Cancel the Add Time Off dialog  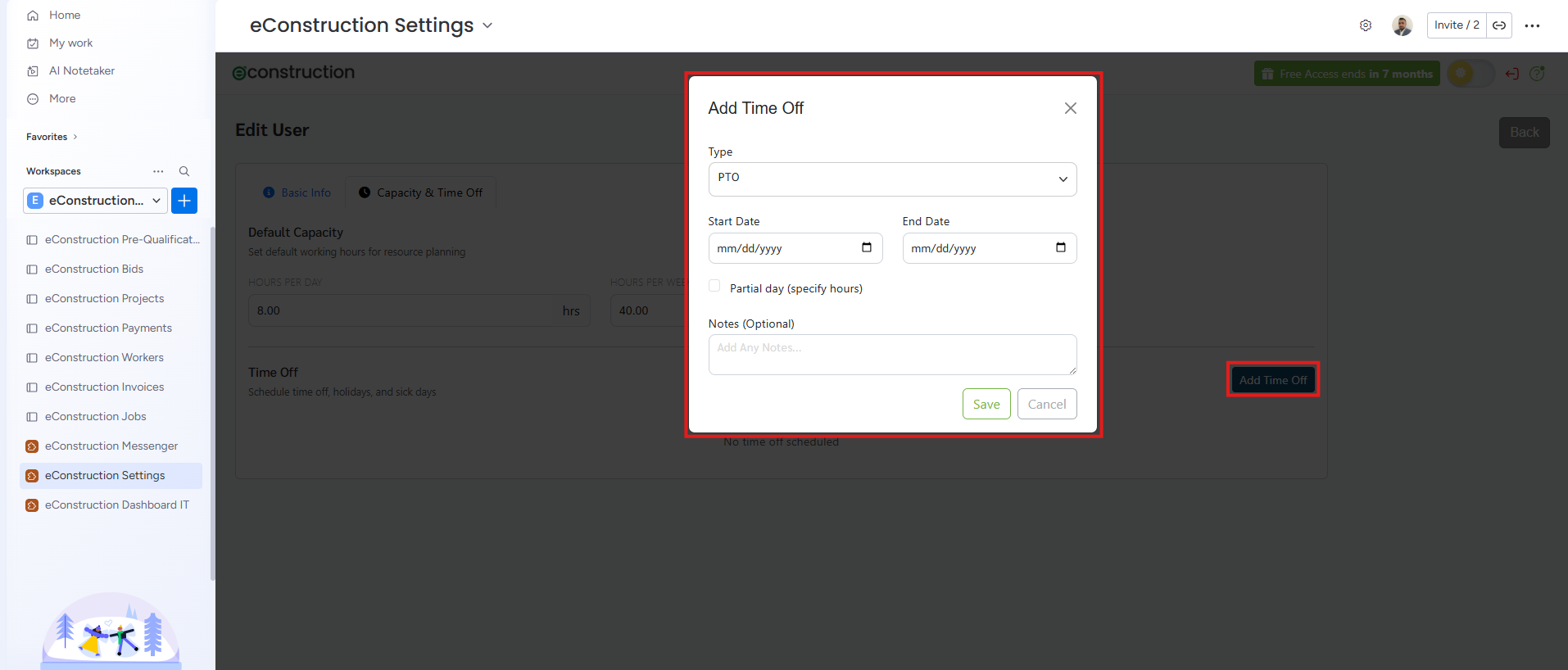pyautogui.click(x=1046, y=404)
